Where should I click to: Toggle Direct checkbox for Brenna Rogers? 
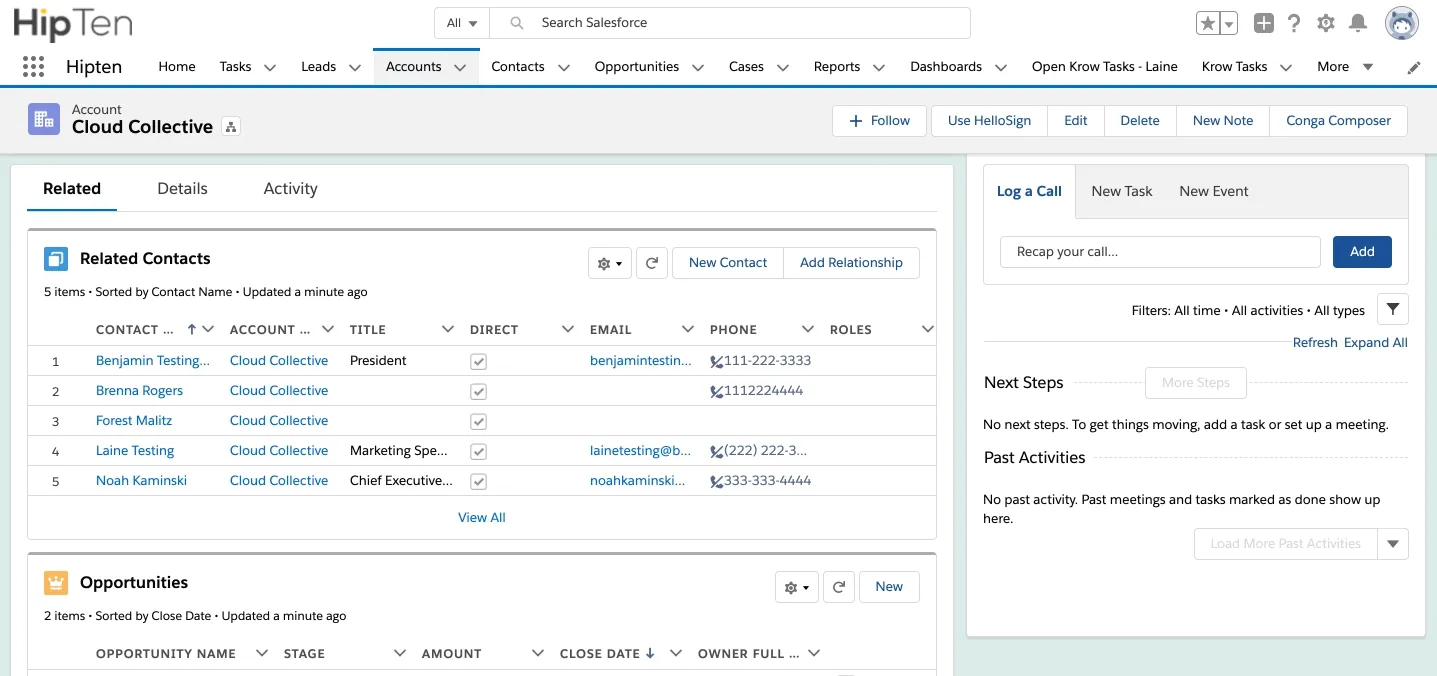tap(479, 391)
